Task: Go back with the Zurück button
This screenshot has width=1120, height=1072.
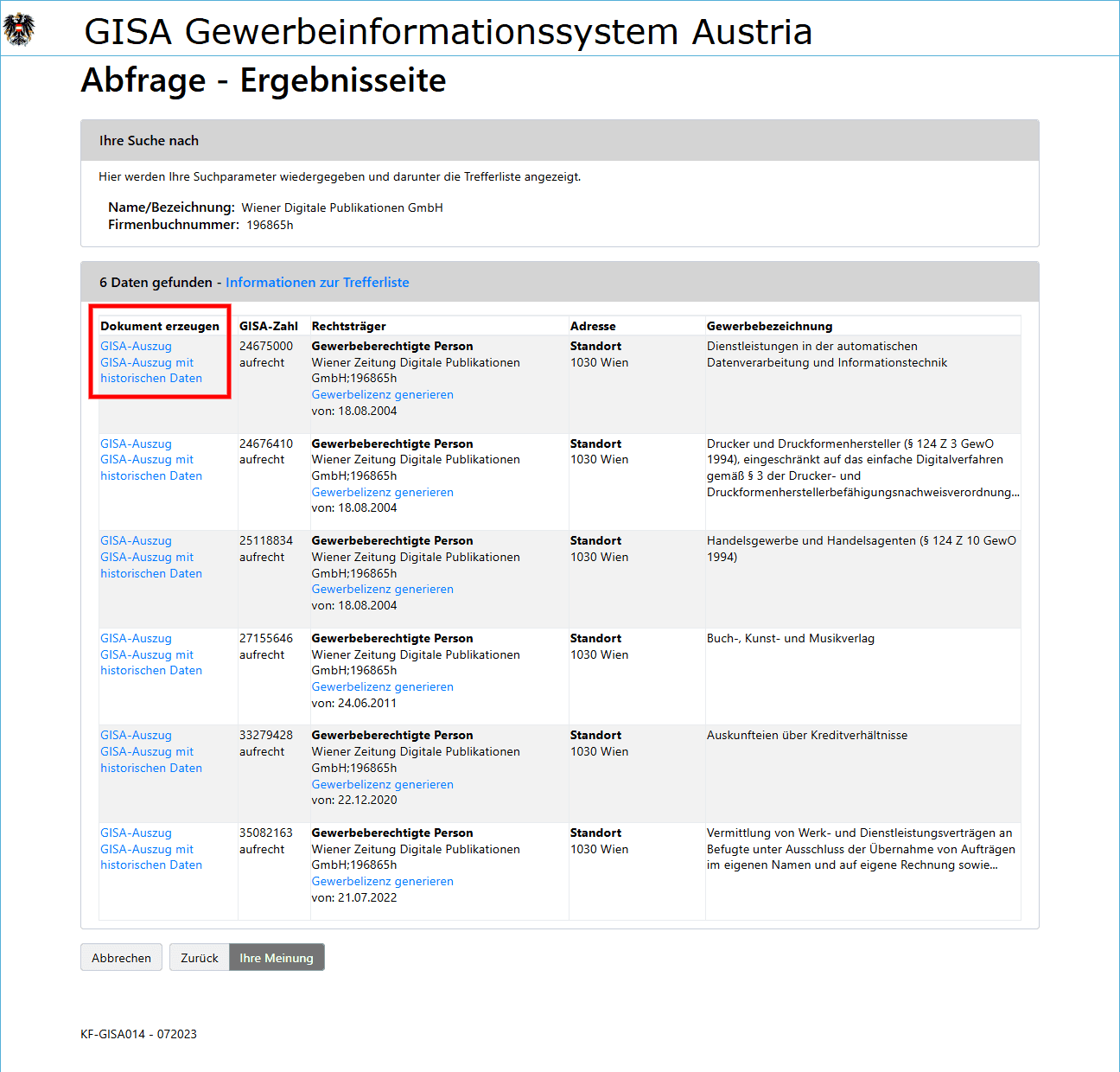Action: [200, 958]
